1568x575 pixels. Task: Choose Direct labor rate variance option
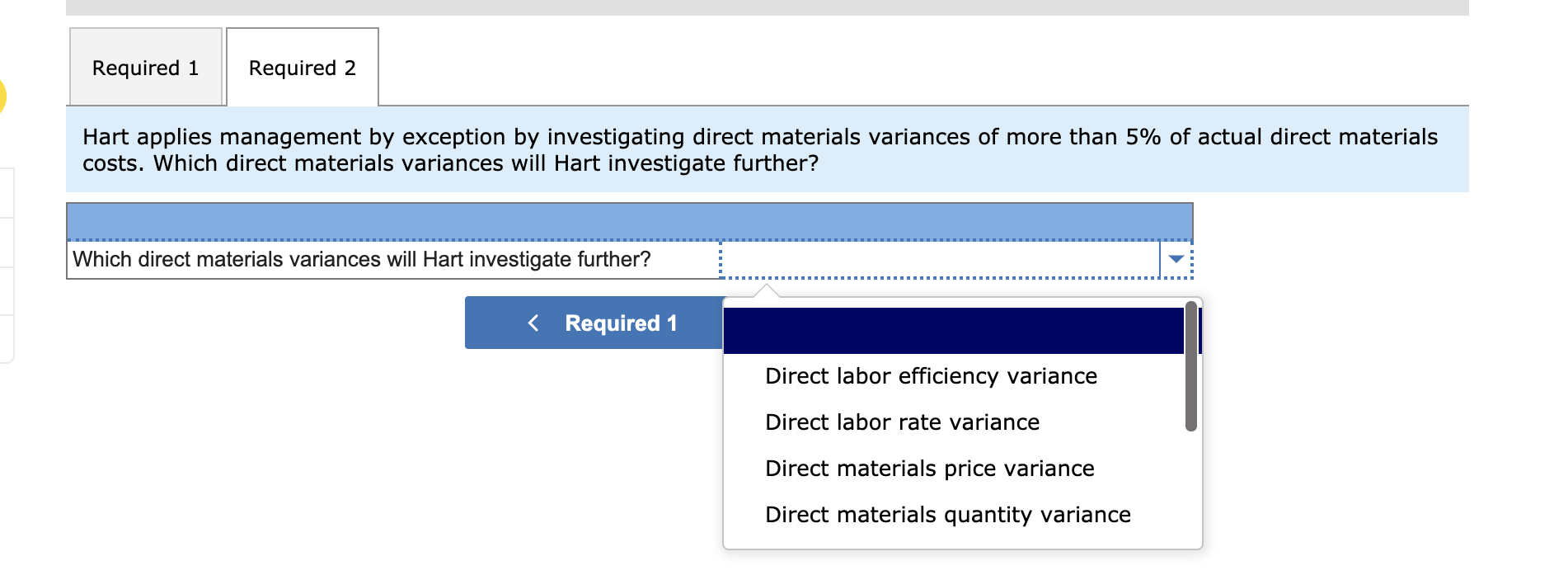(x=902, y=422)
